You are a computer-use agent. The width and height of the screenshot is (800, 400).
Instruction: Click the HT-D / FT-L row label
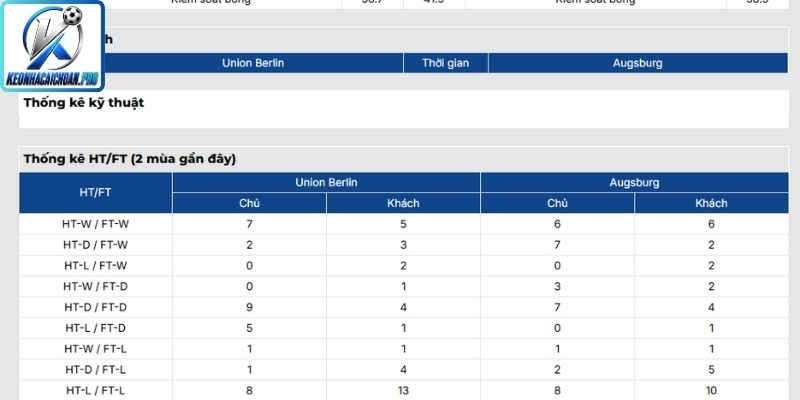(x=95, y=369)
